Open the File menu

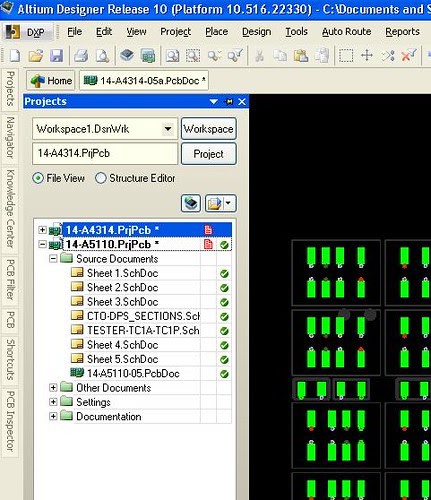pyautogui.click(x=75, y=32)
